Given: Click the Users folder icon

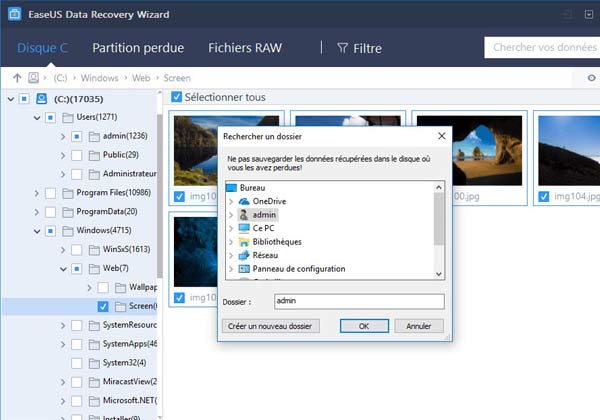Looking at the screenshot, I should (x=68, y=117).
